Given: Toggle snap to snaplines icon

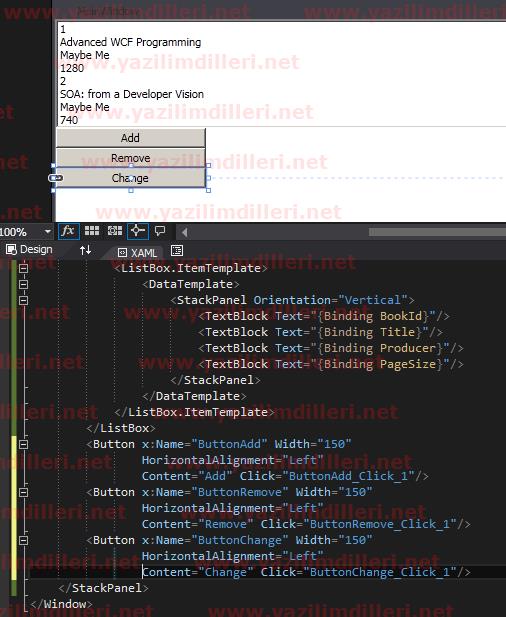Looking at the screenshot, I should [138, 231].
